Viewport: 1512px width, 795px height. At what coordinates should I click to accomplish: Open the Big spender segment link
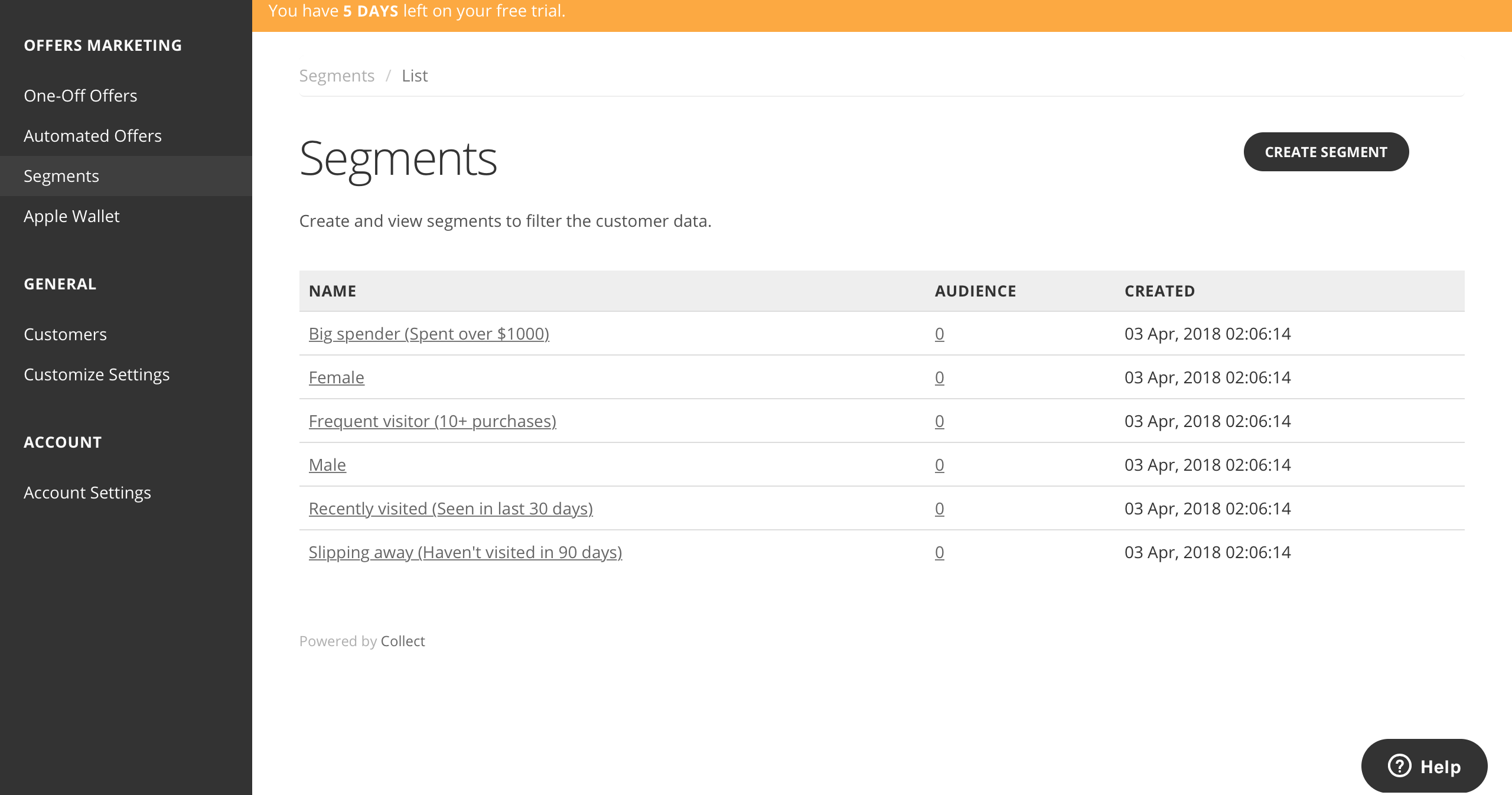(429, 334)
